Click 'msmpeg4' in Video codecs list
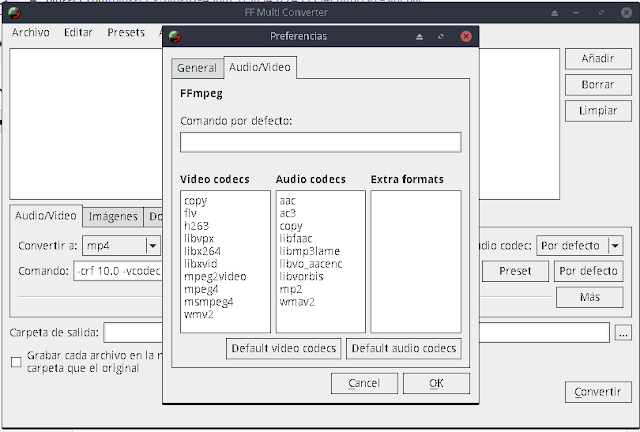The height and width of the screenshot is (432, 640). [209, 302]
